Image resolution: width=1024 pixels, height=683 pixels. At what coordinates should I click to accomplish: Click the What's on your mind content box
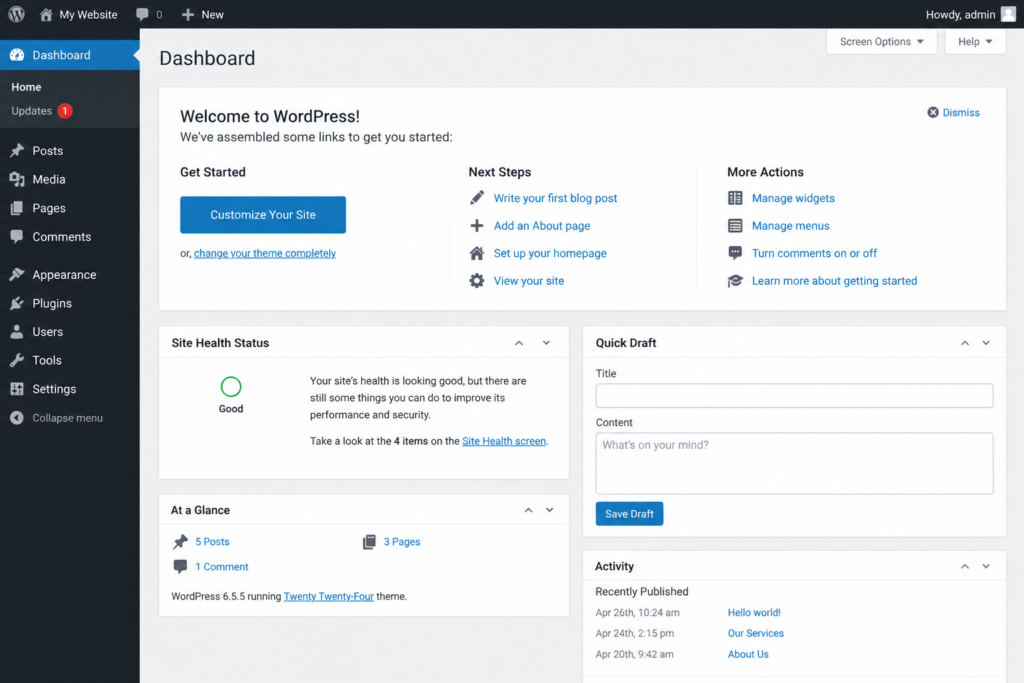pyautogui.click(x=794, y=464)
